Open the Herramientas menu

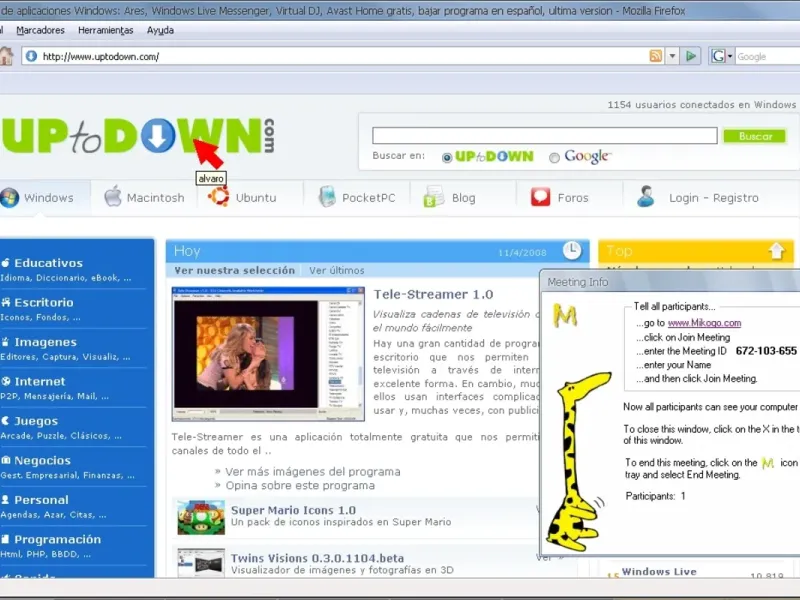click(106, 30)
